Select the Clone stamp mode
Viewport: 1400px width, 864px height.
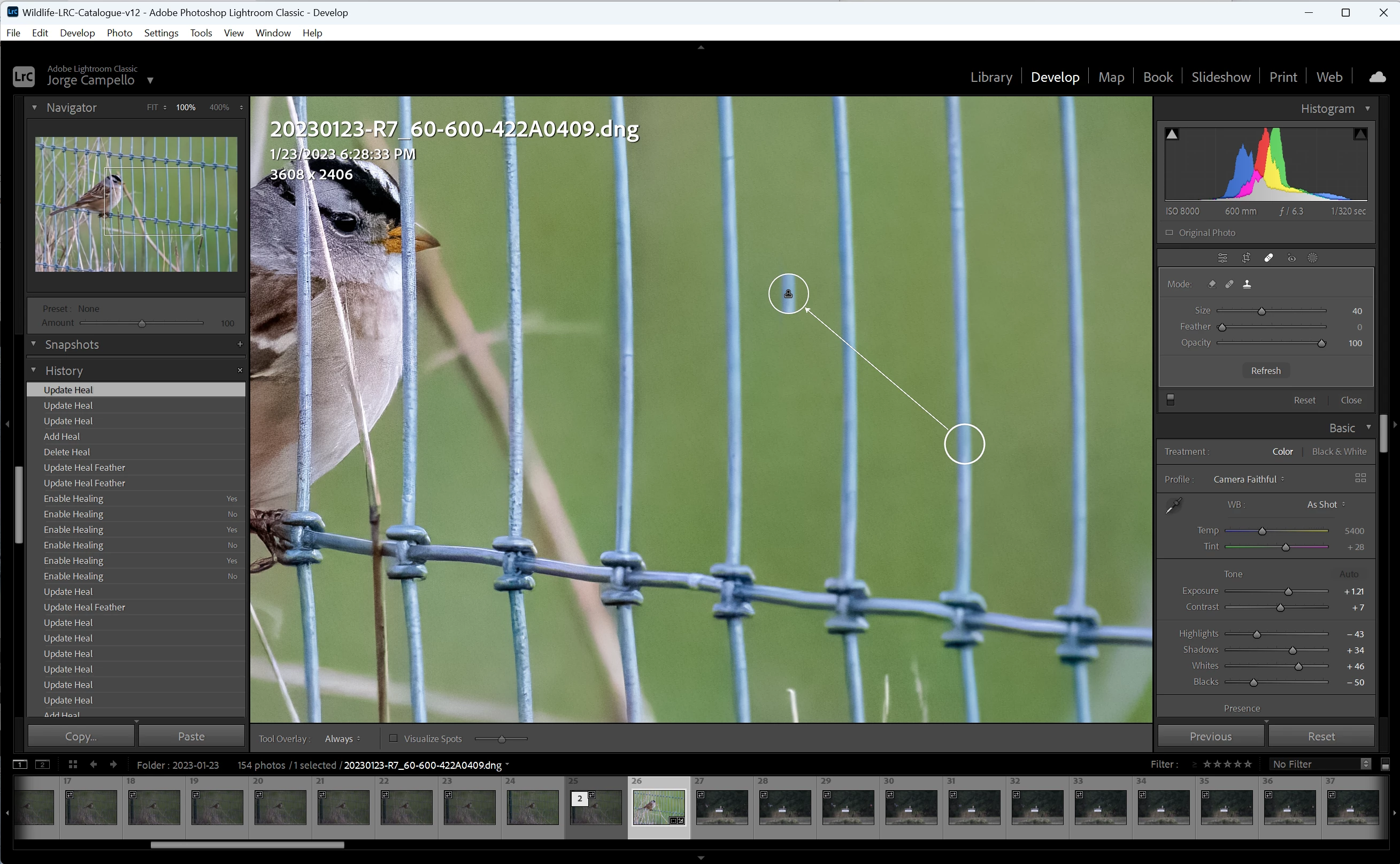coord(1247,284)
